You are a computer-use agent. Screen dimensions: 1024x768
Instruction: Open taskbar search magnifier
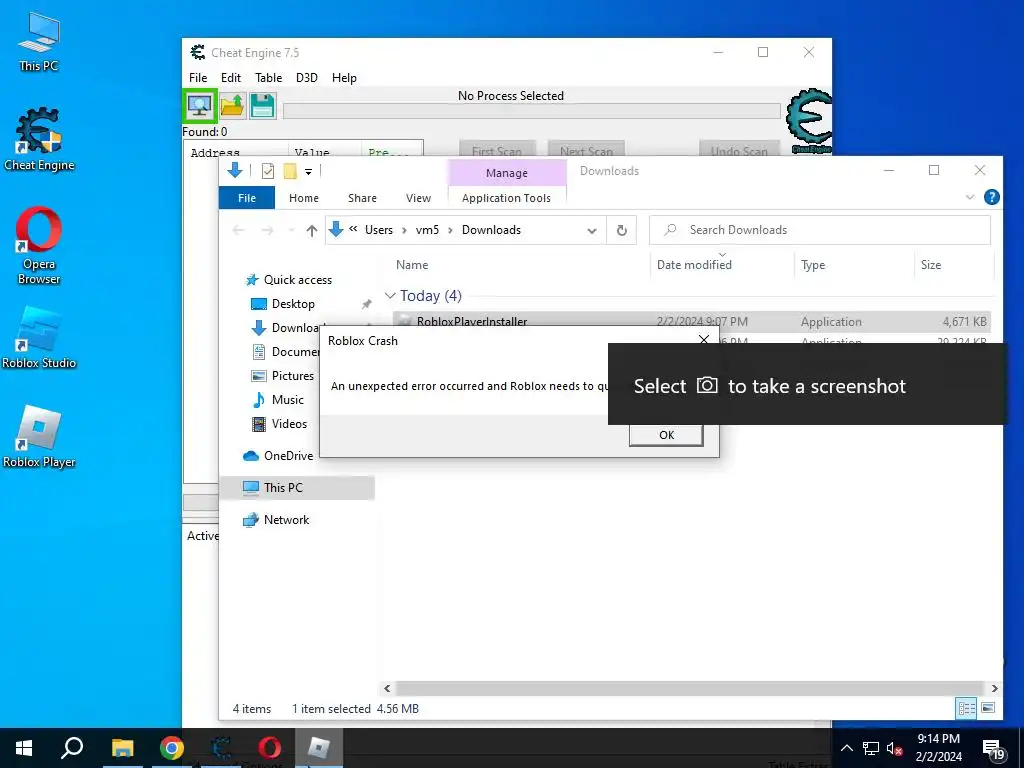click(x=72, y=748)
